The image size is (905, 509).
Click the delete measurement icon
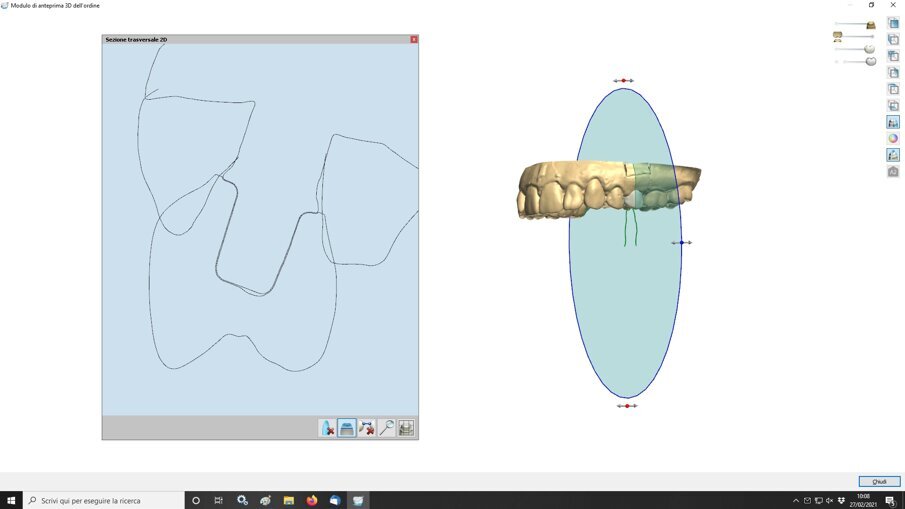tap(367, 428)
